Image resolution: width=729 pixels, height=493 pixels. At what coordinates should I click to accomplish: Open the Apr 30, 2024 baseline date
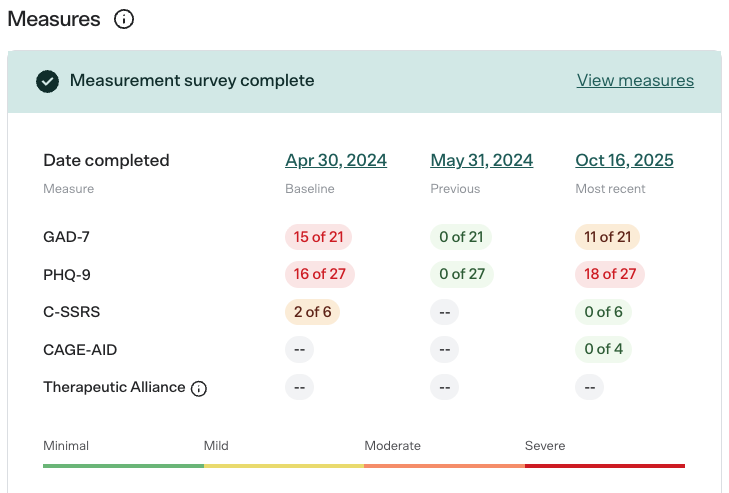(x=336, y=160)
